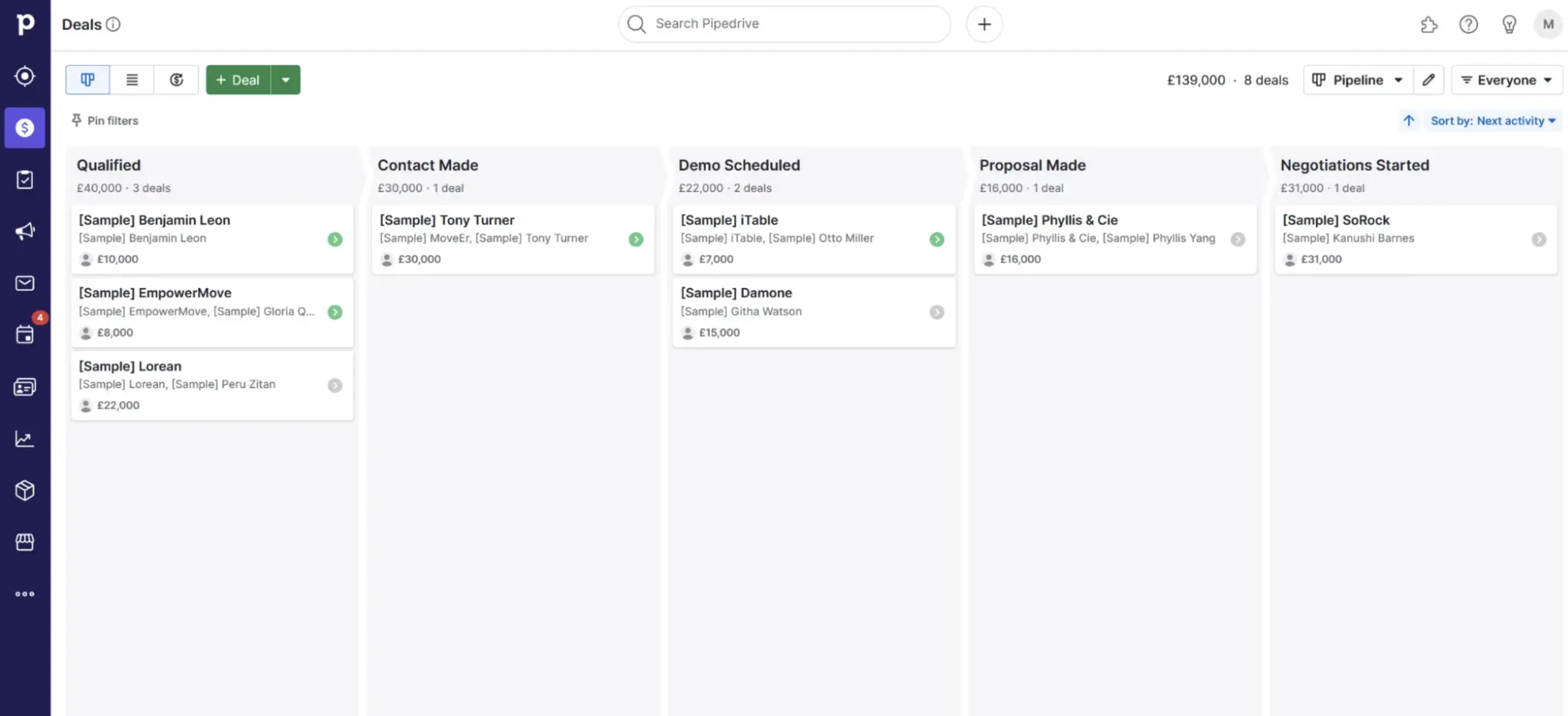1568x716 pixels.
Task: Open the Pipedrive logo home
Action: 25,24
